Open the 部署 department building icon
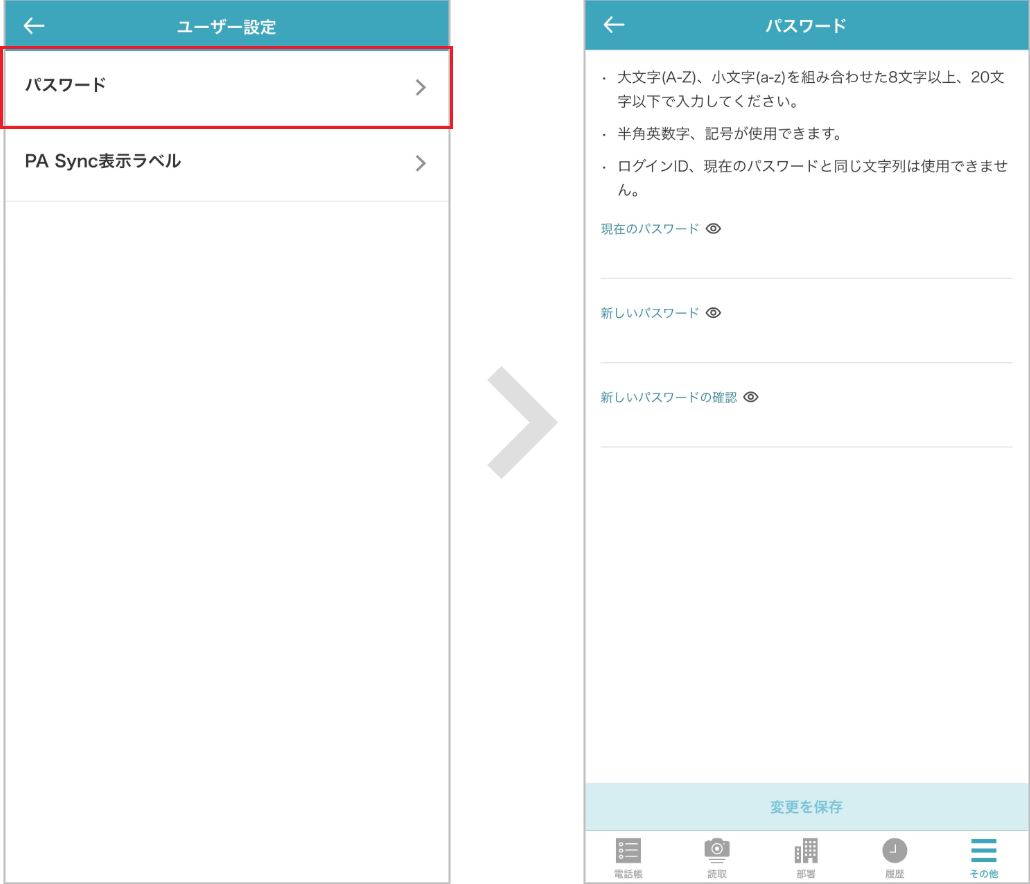1030x884 pixels. (x=806, y=850)
